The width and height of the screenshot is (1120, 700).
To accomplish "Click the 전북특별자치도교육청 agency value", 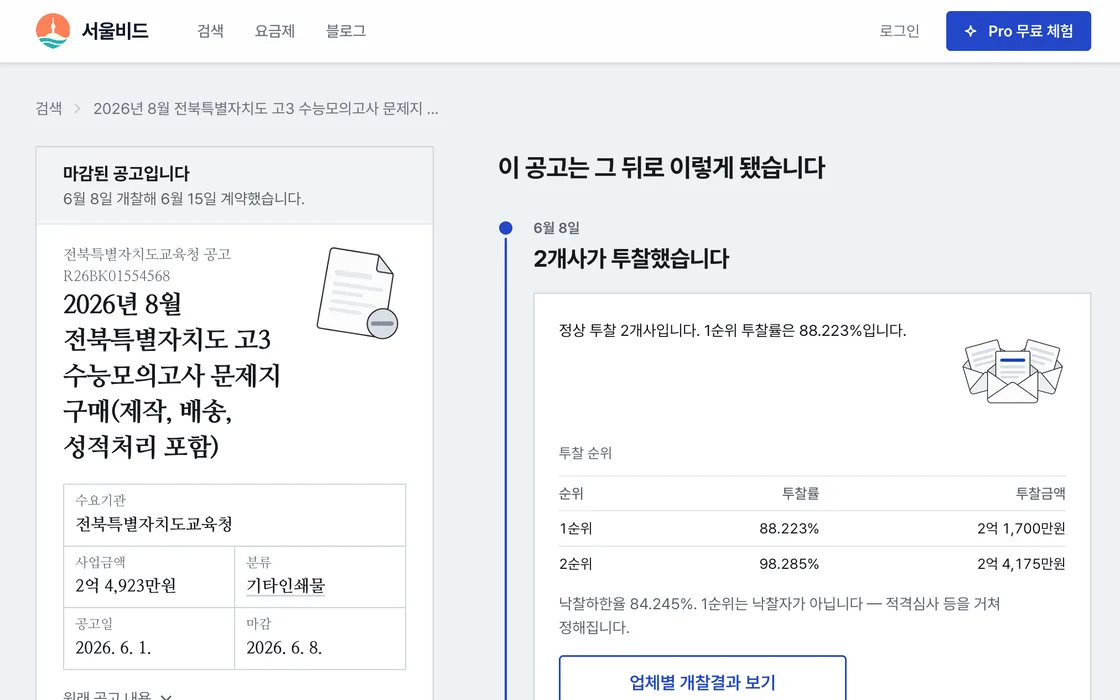I will [x=154, y=524].
